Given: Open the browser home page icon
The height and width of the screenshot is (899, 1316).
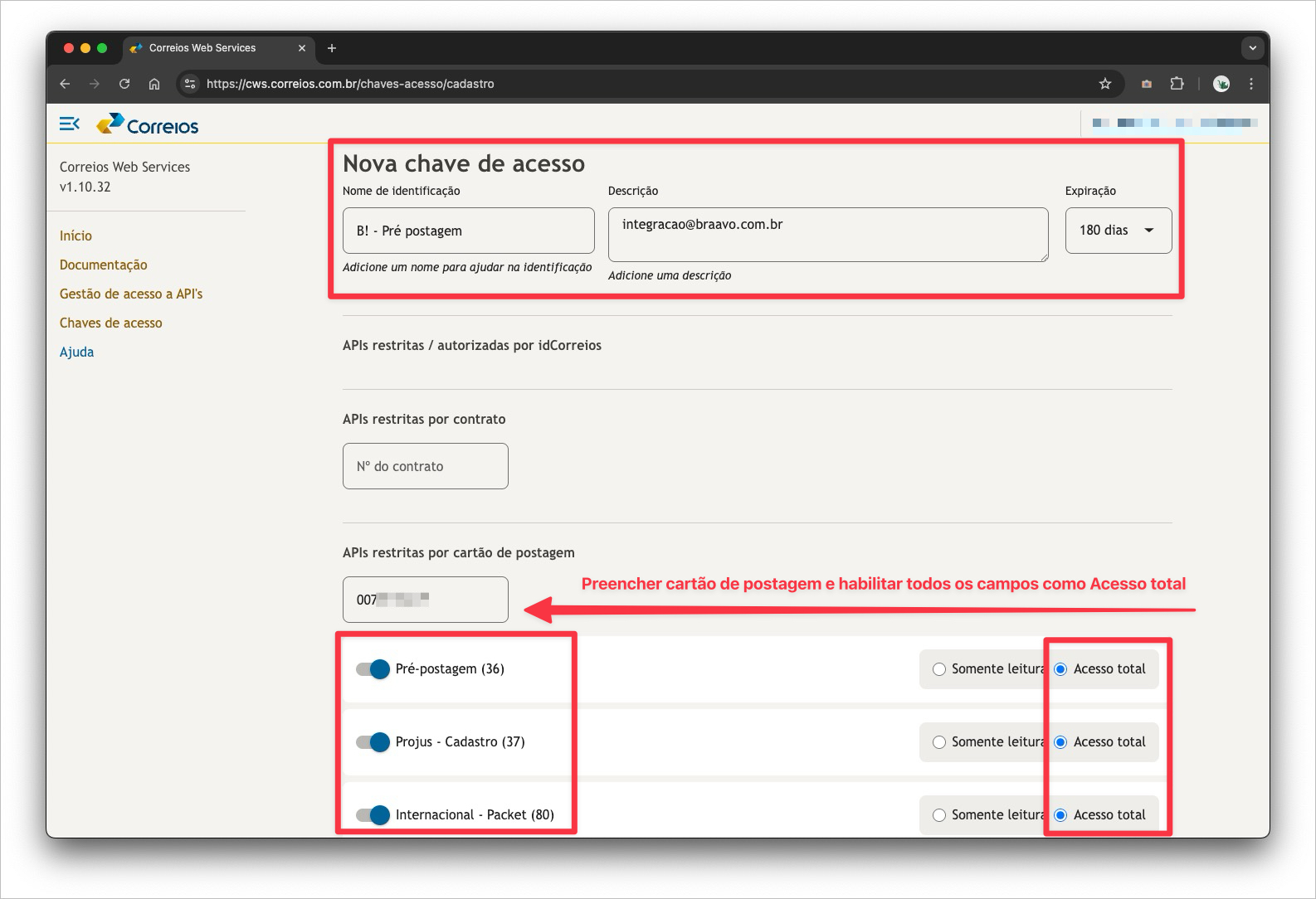Looking at the screenshot, I should tap(154, 84).
